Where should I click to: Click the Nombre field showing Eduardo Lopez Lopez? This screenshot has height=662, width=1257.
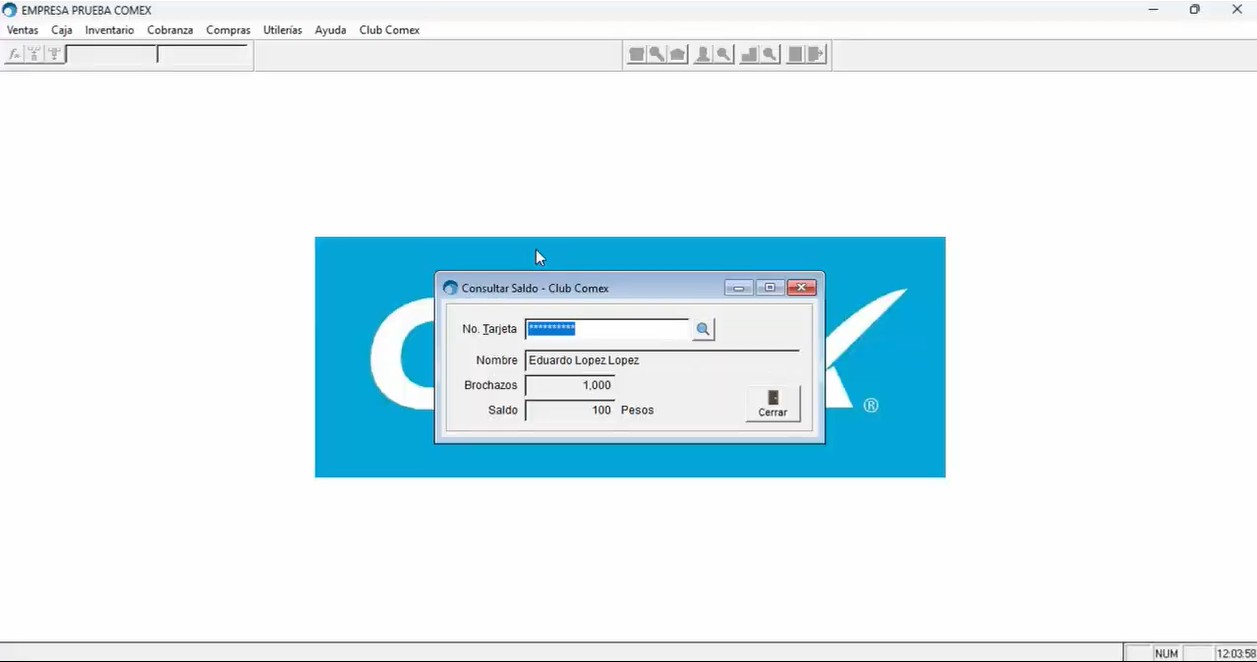pos(662,360)
